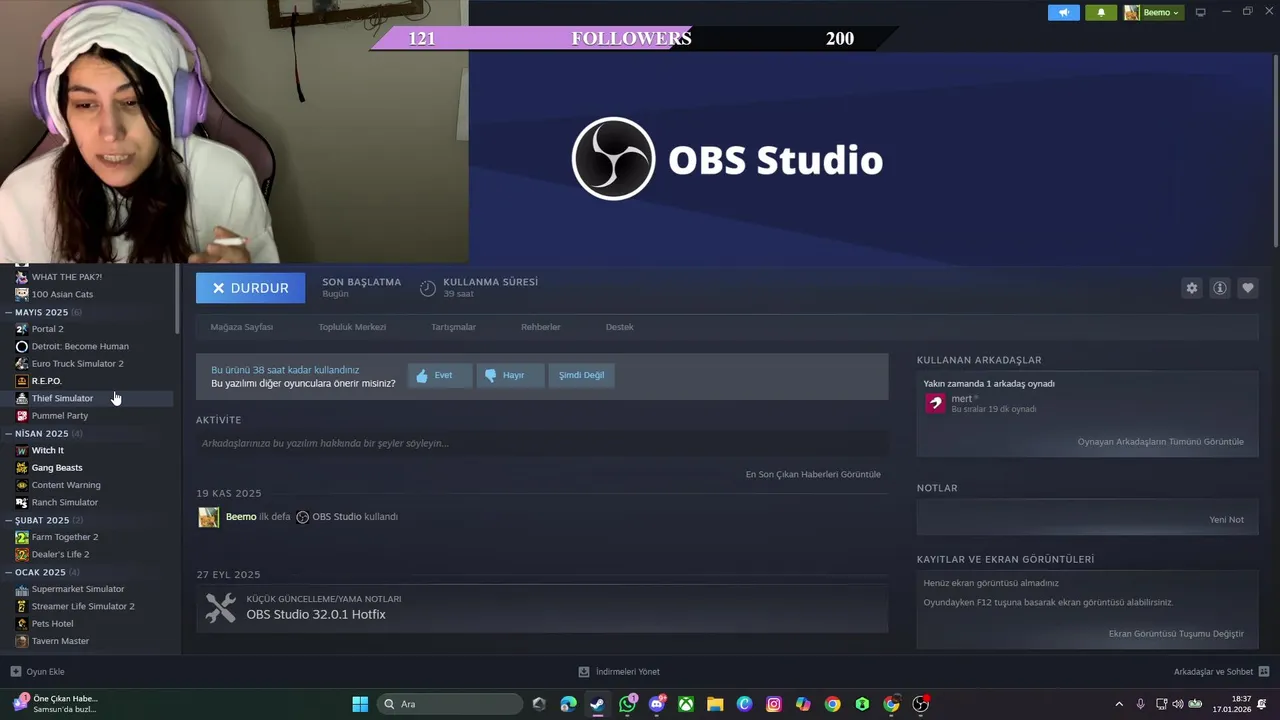Select Thief Simulator in the library list

tap(62, 398)
